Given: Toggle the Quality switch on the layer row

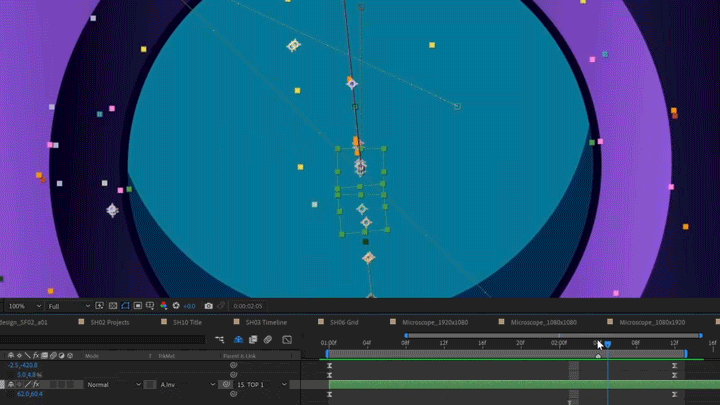Looking at the screenshot, I should [28, 384].
